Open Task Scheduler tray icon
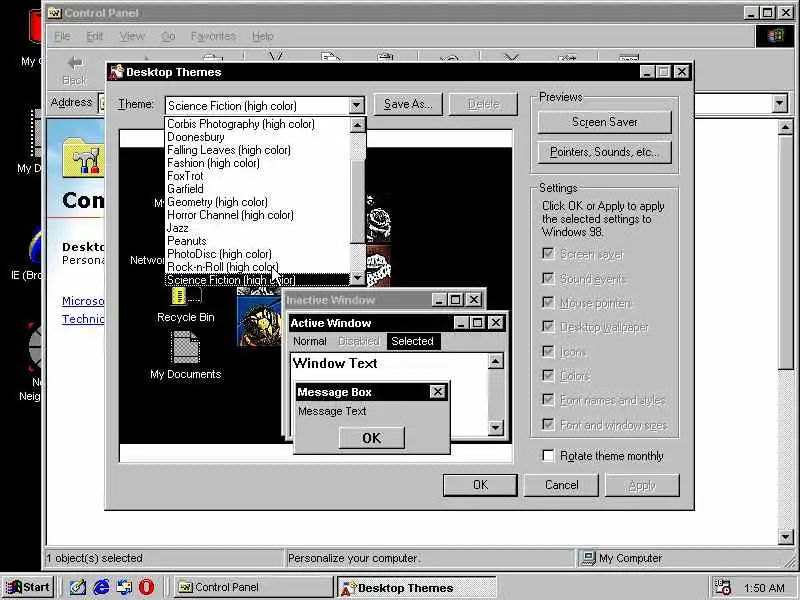This screenshot has width=800, height=600. (x=722, y=587)
